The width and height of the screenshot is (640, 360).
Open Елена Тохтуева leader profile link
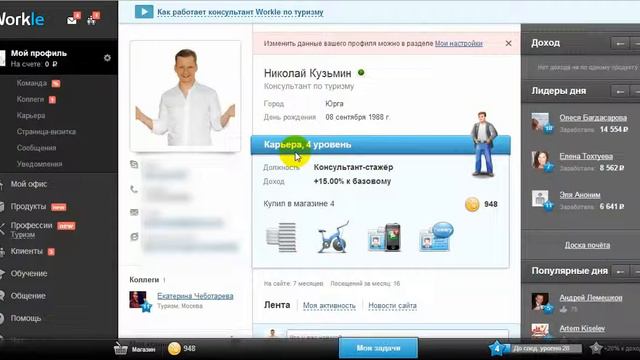coord(586,156)
